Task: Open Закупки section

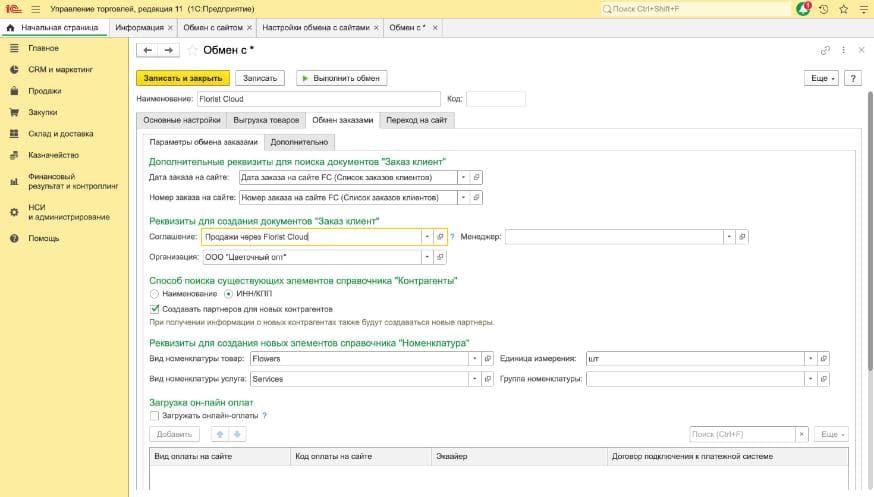Action: pyautogui.click(x=43, y=112)
